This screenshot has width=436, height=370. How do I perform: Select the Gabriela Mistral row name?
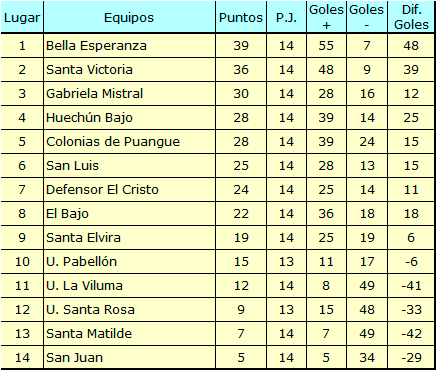(95, 94)
